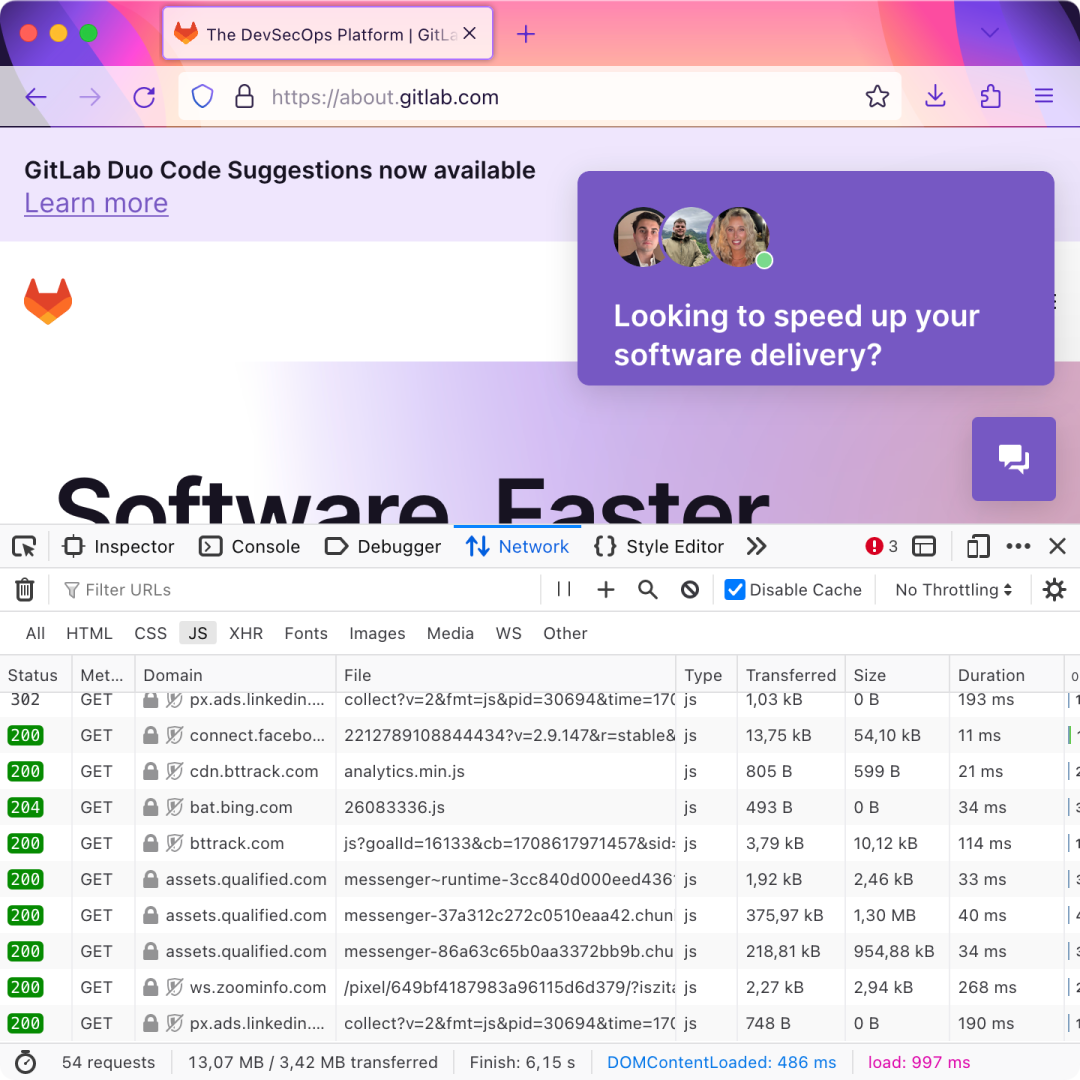The width and height of the screenshot is (1080, 1080).
Task: Open network request search with magnifier icon
Action: point(647,589)
